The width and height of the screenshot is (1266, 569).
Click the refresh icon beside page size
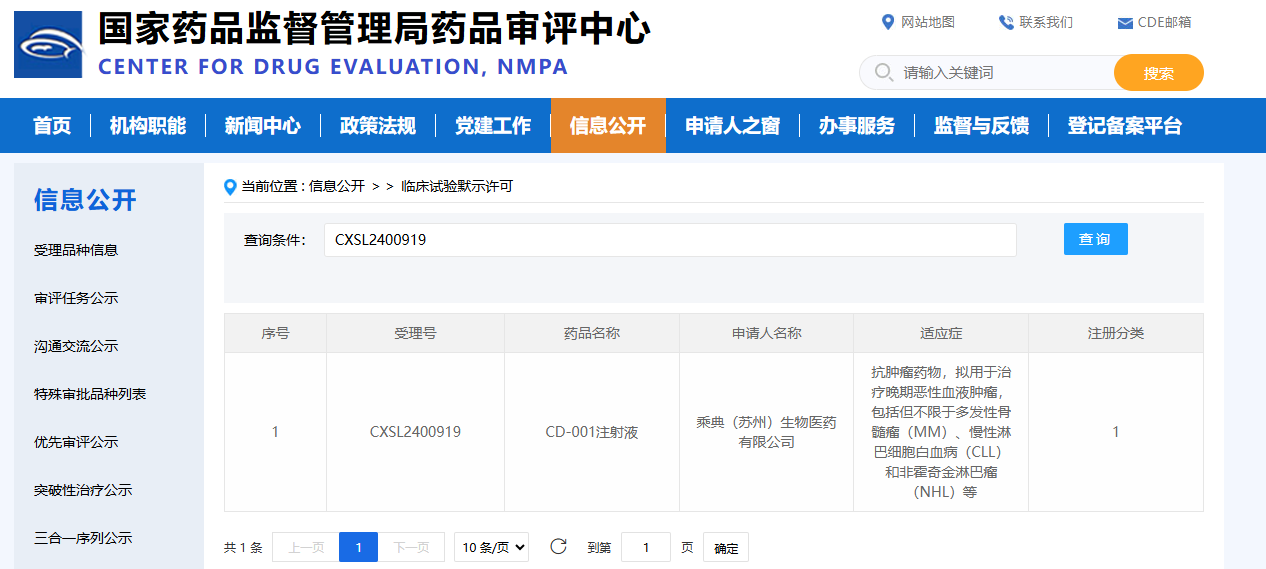[559, 546]
